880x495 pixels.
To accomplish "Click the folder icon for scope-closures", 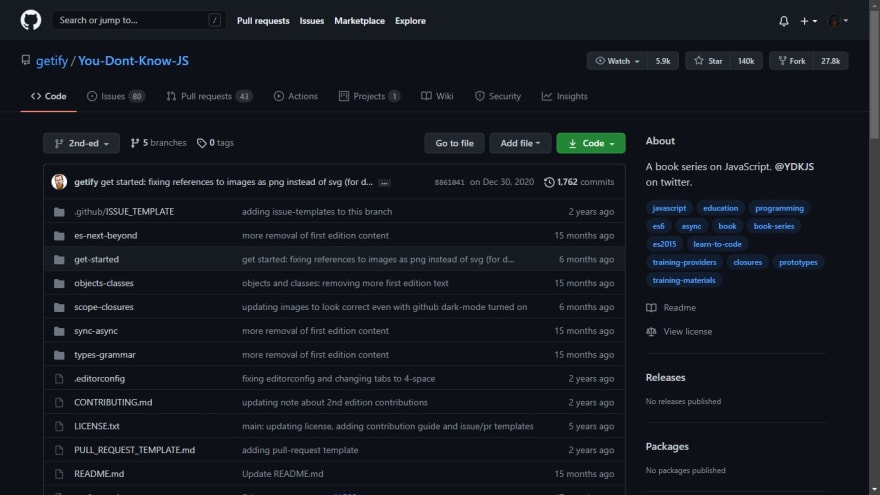I will point(59,307).
